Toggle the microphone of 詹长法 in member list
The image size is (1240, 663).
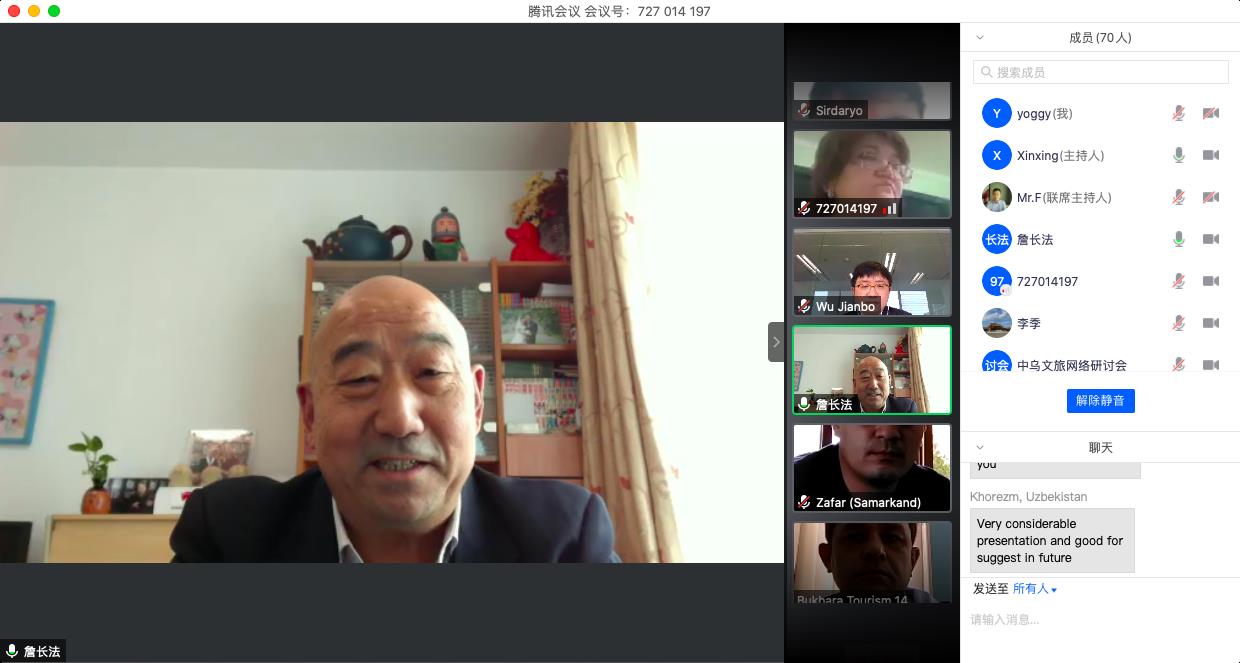point(1179,239)
